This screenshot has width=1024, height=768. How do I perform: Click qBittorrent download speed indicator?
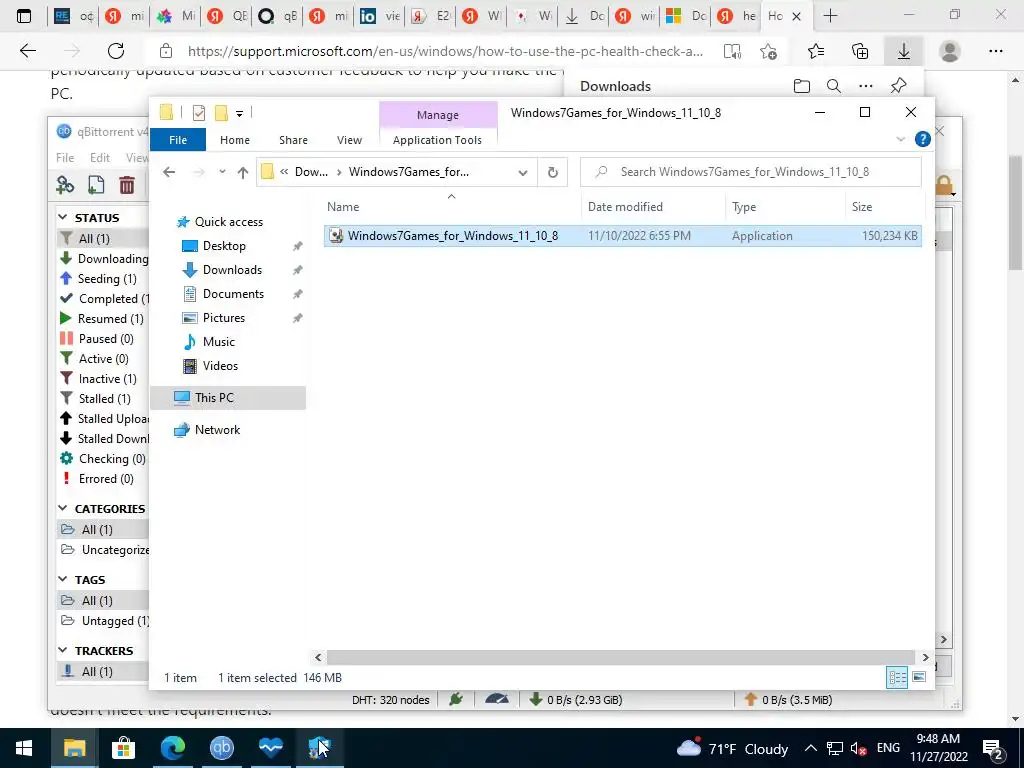[575, 700]
